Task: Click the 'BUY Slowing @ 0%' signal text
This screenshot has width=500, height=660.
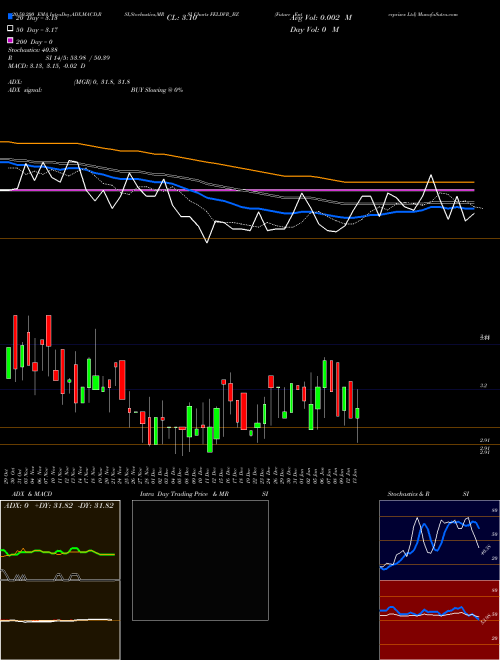Action: point(157,90)
